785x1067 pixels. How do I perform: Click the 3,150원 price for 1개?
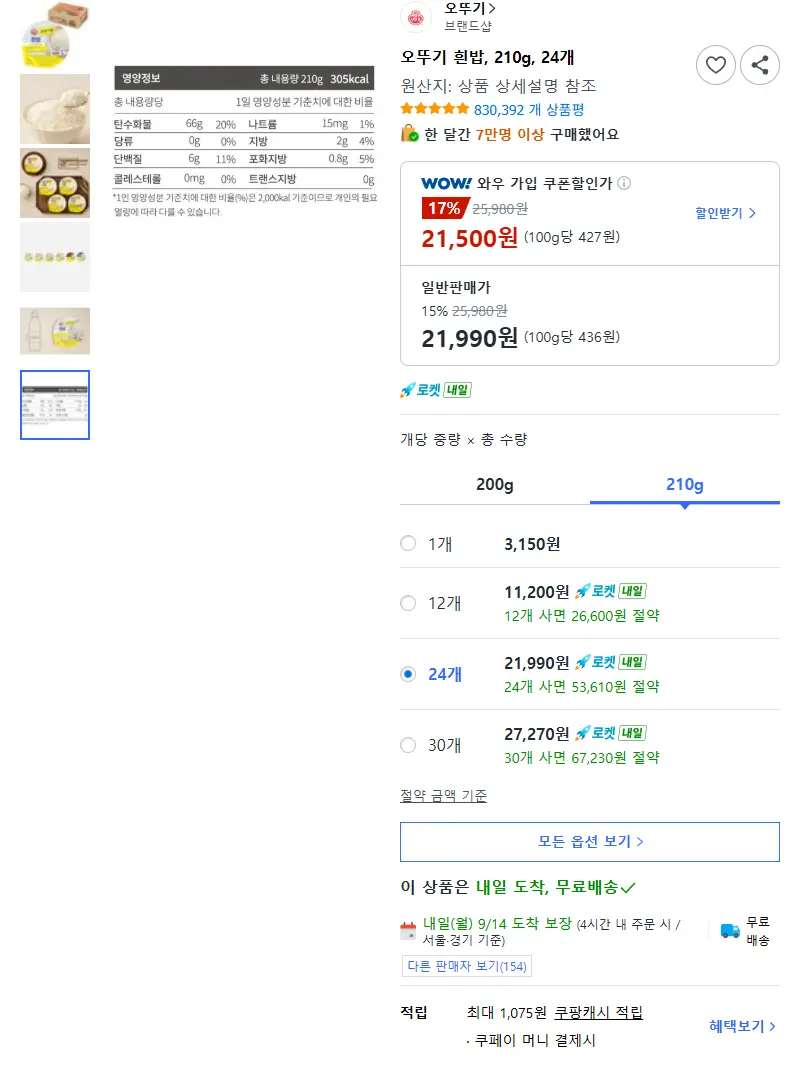(x=532, y=544)
